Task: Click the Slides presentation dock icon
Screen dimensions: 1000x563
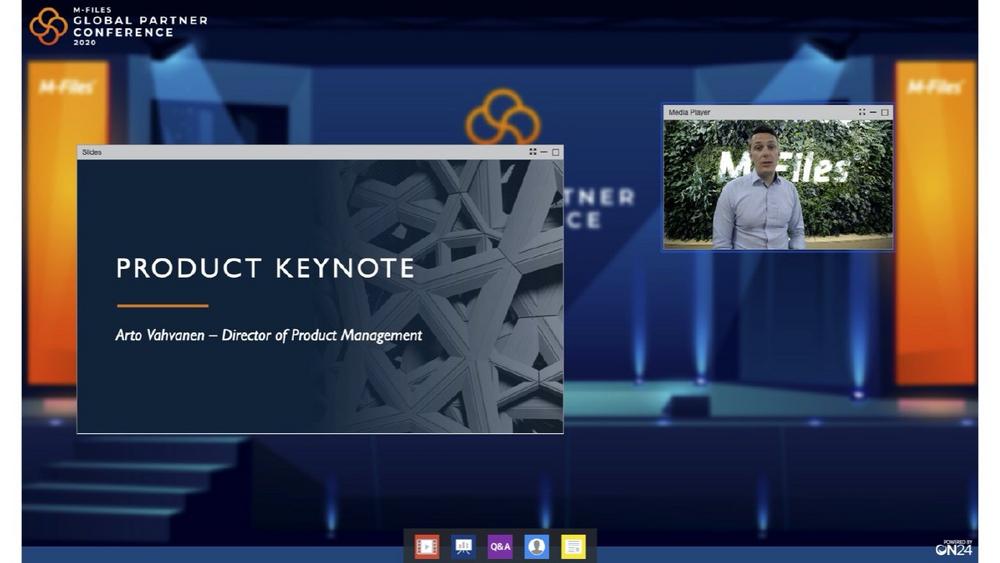Action: 463,546
